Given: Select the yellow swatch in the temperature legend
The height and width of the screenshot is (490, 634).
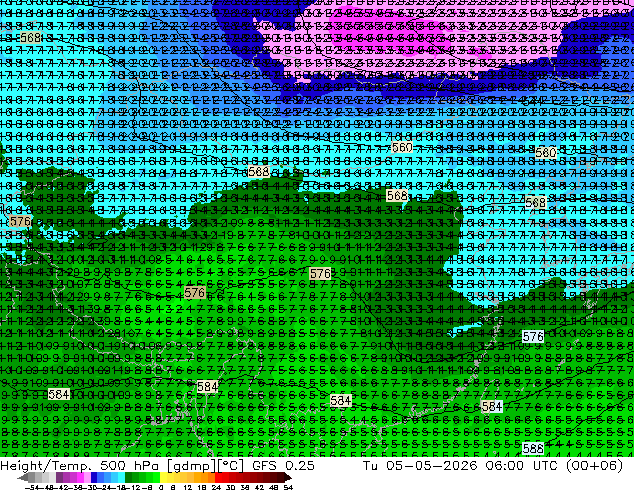Looking at the screenshot, I should pos(163,477).
